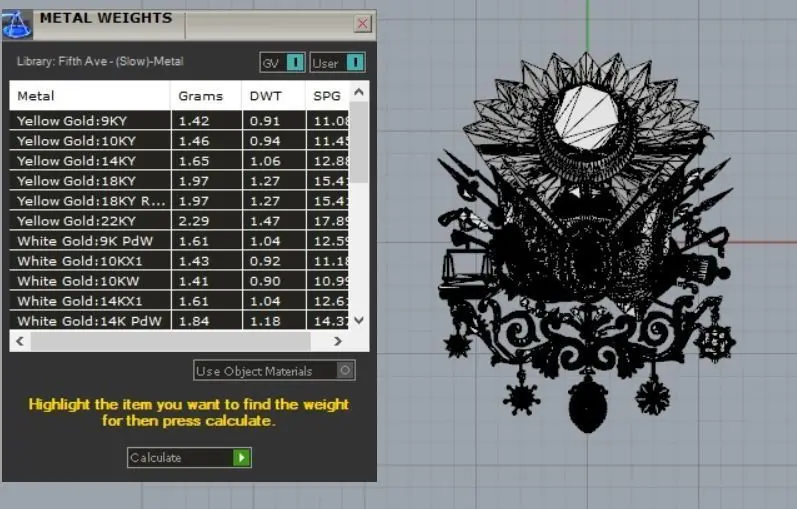Screen dimensions: 797x509
Task: Select the Yellow Gold:22KY row
Action: 179,221
